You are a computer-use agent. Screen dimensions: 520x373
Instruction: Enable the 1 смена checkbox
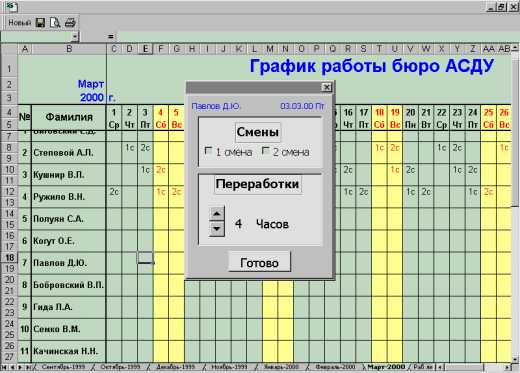208,151
